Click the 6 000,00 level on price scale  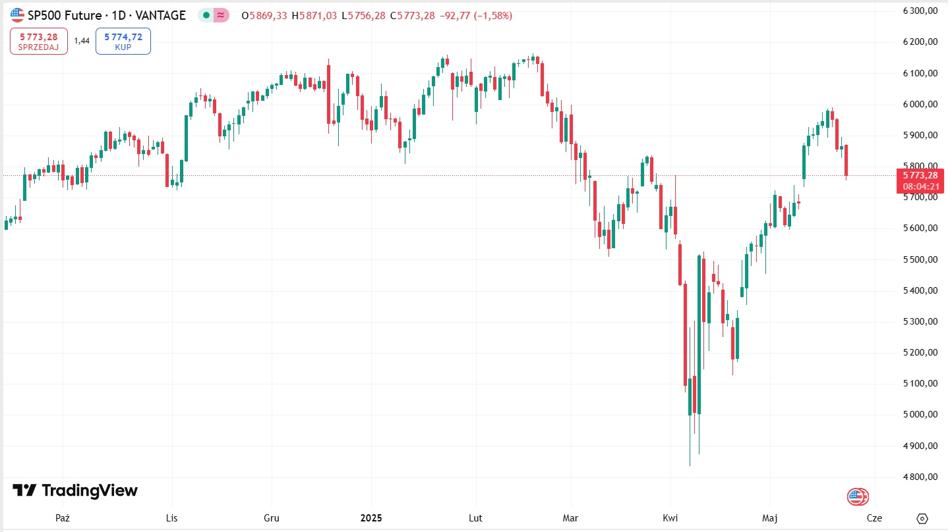click(918, 104)
